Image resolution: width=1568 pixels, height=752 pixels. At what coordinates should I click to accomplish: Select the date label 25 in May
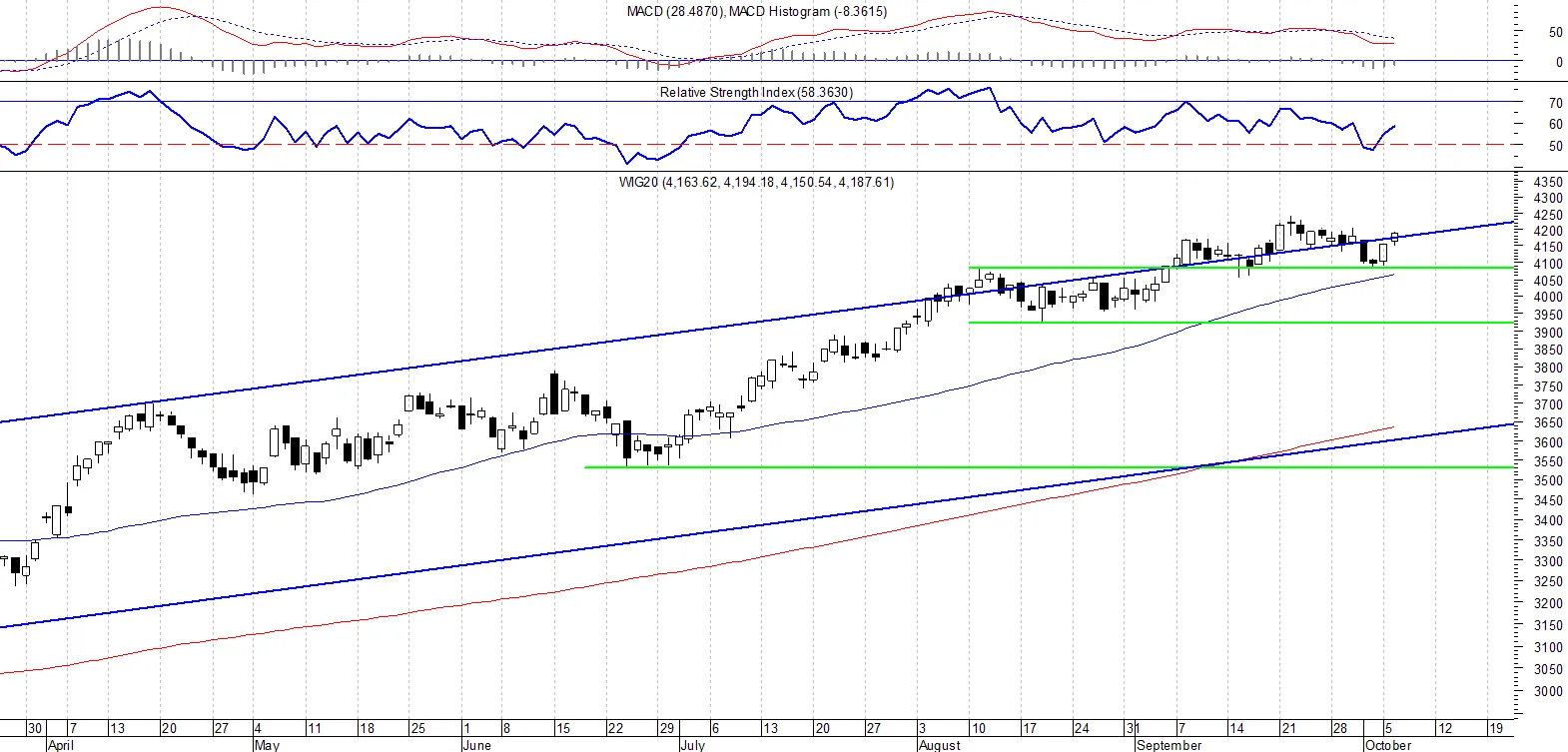(x=418, y=729)
